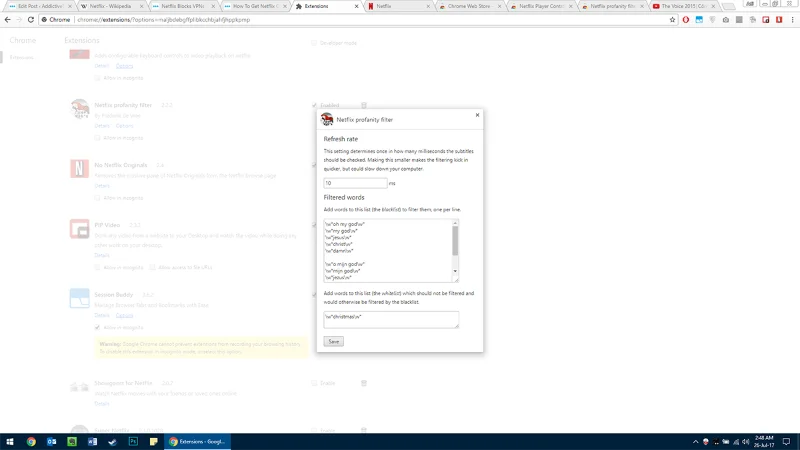Viewport: 800px width, 450px height.
Task: Click the red bookmark-shaped extension icon
Action: pos(779,19)
